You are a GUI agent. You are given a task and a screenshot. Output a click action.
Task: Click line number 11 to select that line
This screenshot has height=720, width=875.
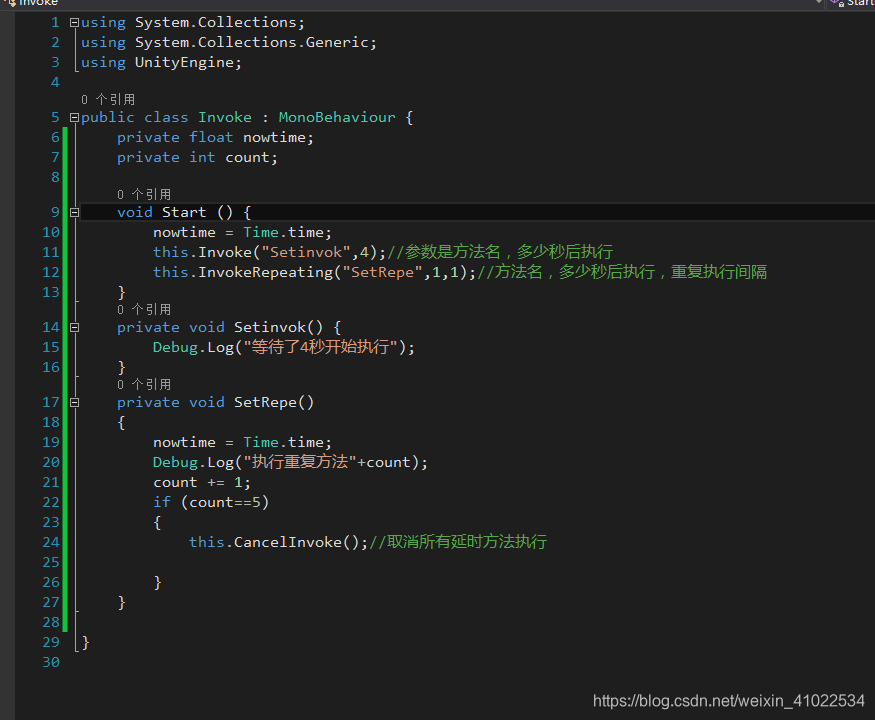[x=51, y=252]
